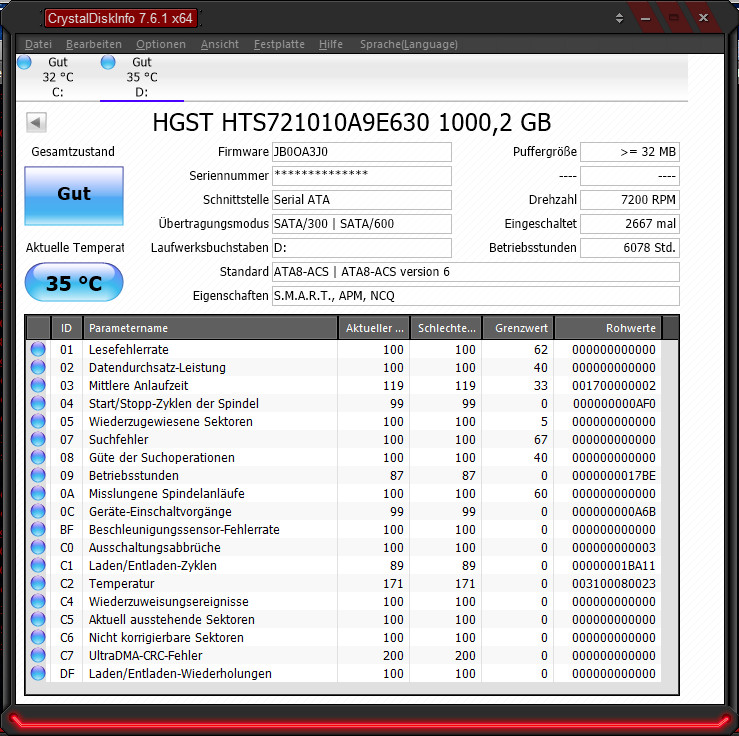739x736 pixels.
Task: Click the Puffergröße >= 32 MB field
Action: tap(630, 152)
